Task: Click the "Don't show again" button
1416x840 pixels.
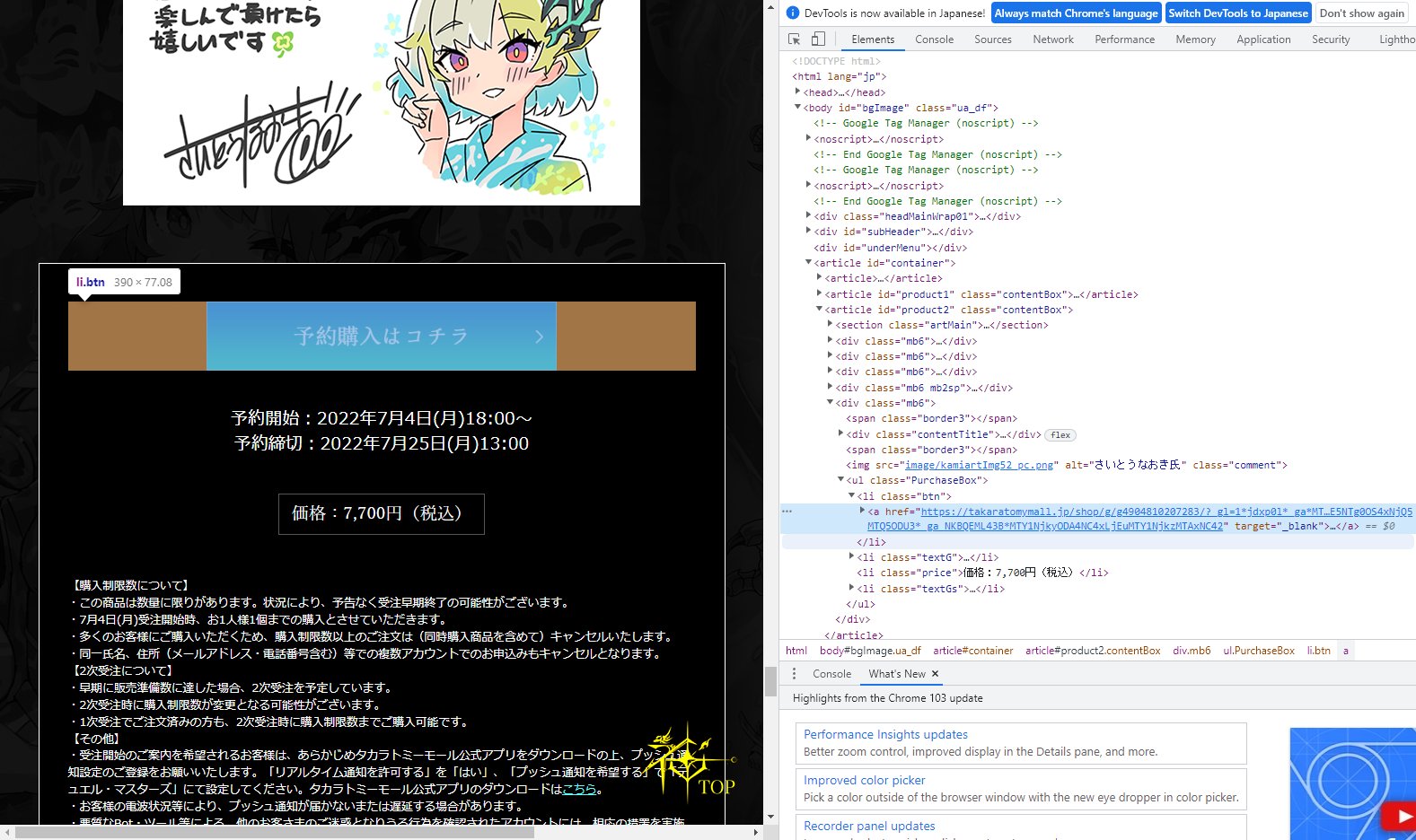Action: click(1361, 13)
